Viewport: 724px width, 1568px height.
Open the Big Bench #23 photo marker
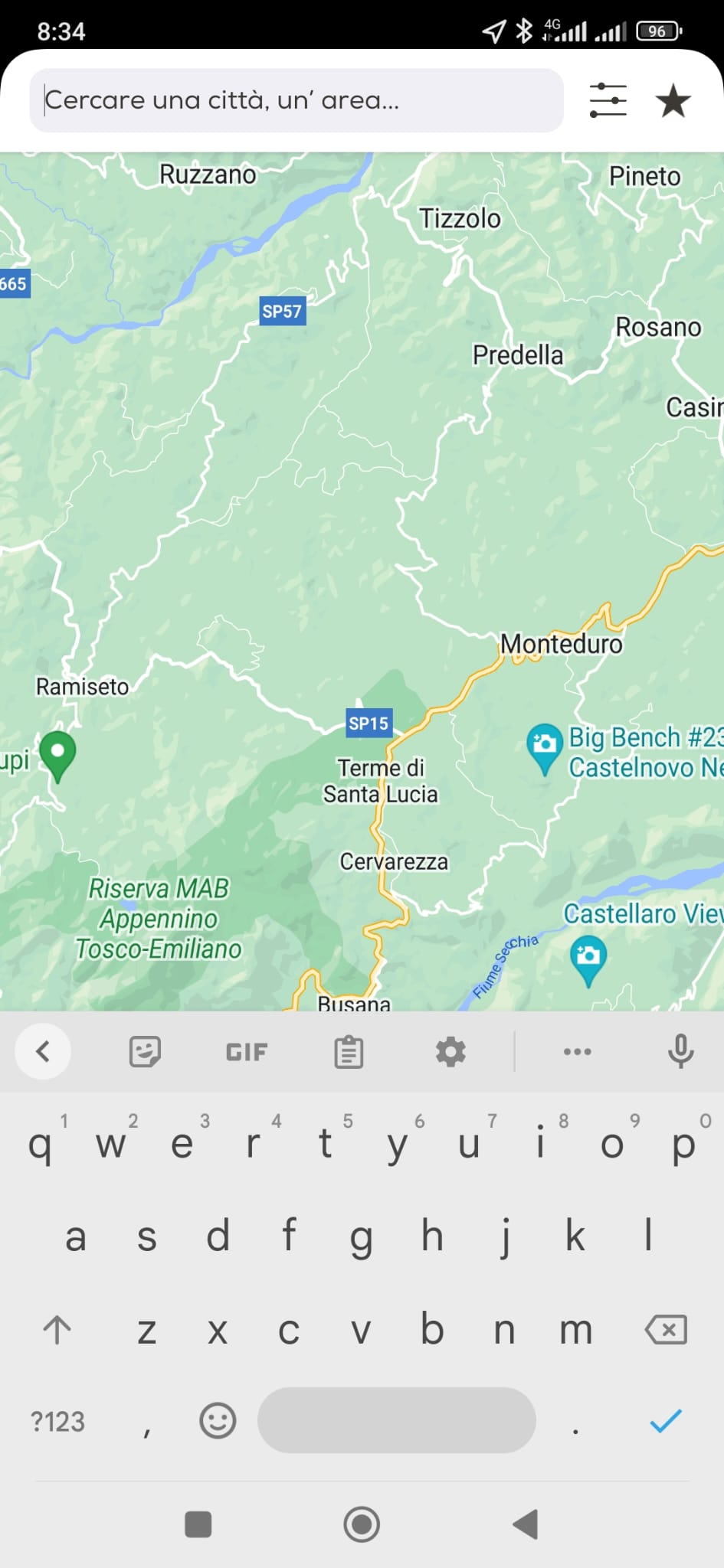[x=544, y=749]
